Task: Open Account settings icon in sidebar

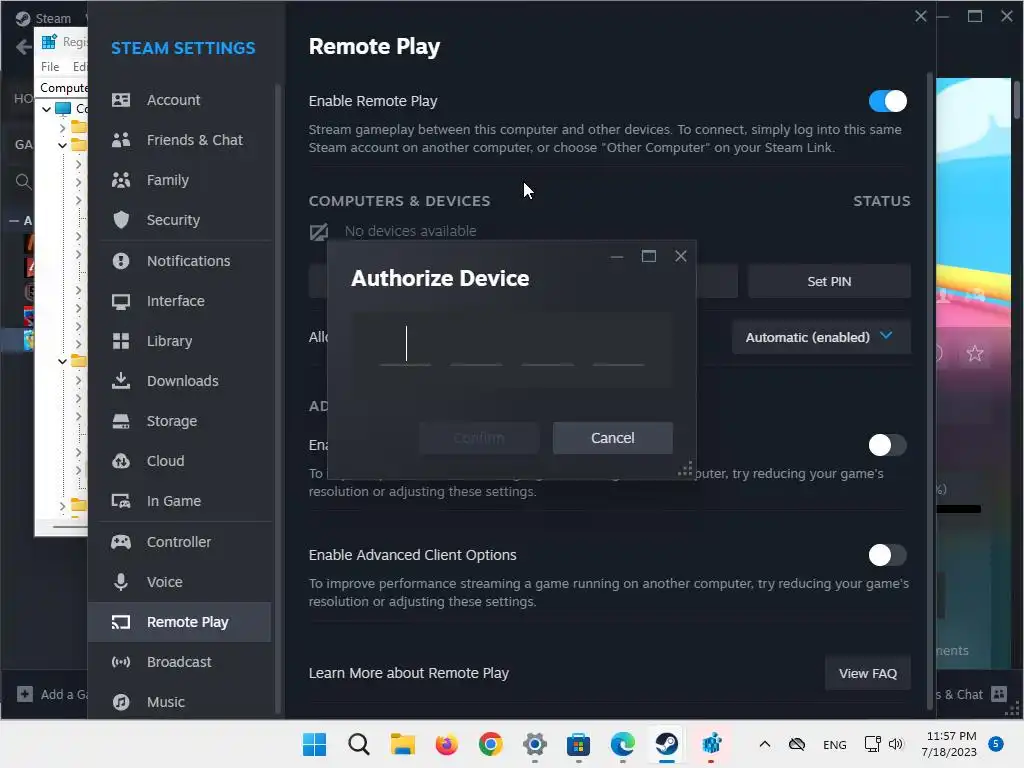Action: click(121, 100)
